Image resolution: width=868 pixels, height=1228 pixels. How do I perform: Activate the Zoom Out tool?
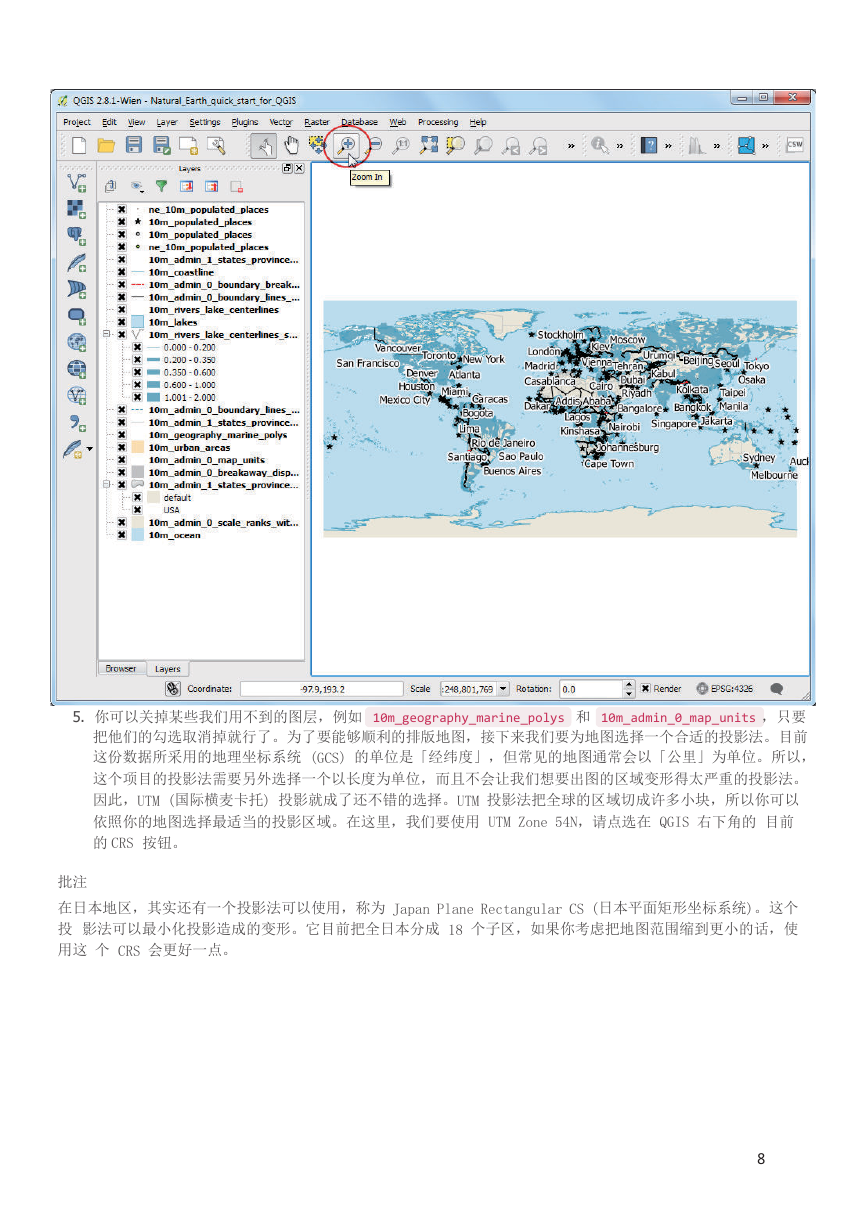point(375,146)
